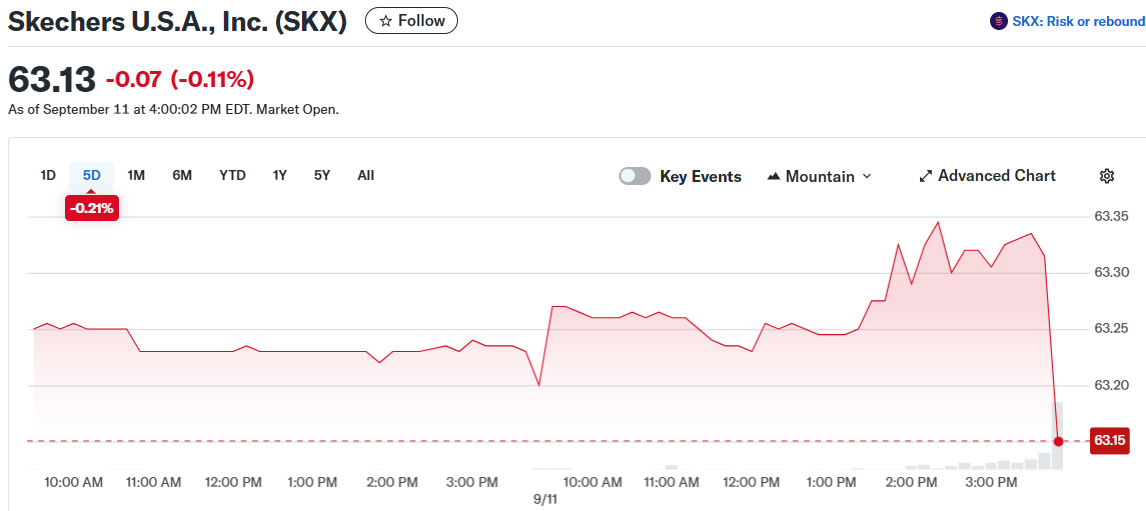Switch to the 1M time range
Image resolution: width=1146 pixels, height=511 pixels.
pos(136,175)
